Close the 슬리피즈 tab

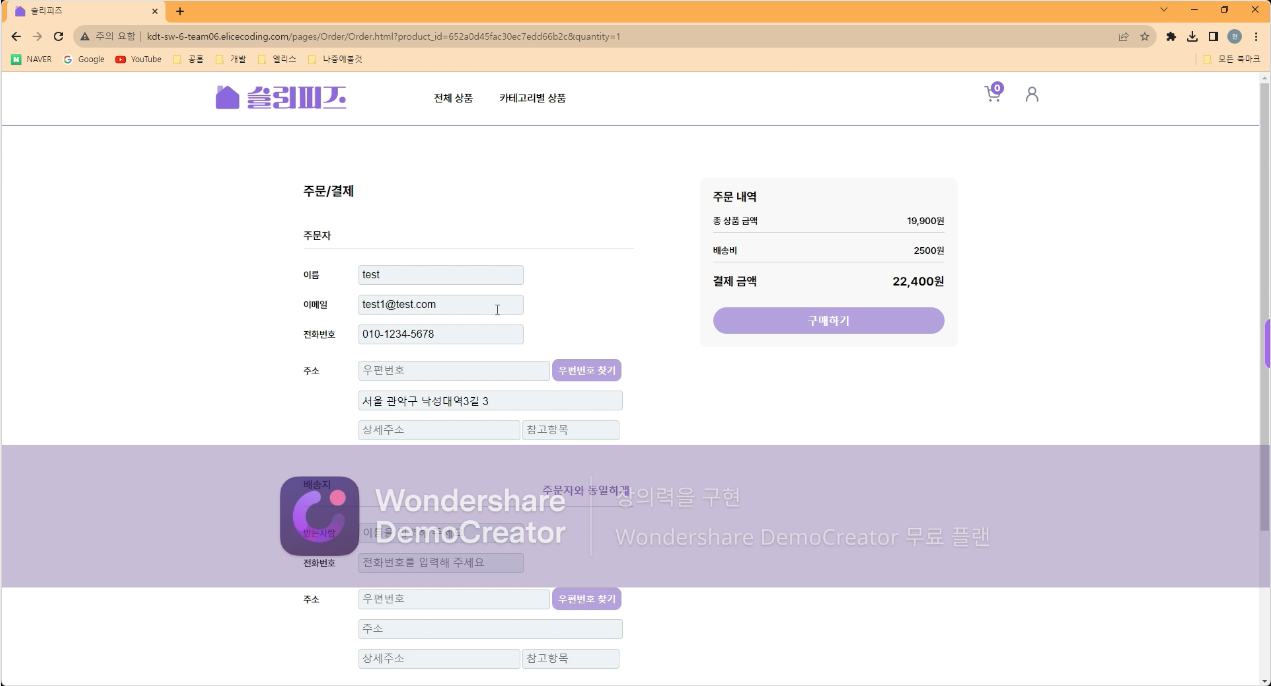coord(155,11)
